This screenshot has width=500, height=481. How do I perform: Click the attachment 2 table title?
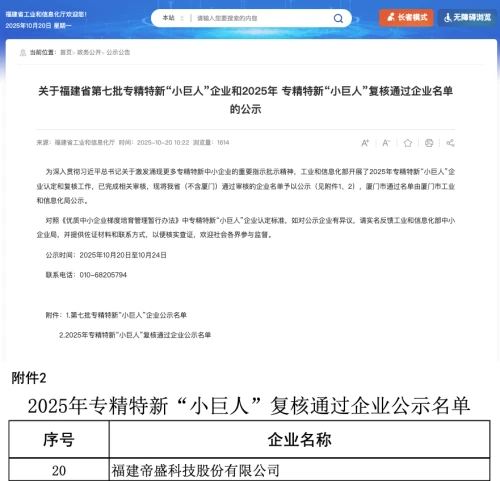click(x=249, y=406)
